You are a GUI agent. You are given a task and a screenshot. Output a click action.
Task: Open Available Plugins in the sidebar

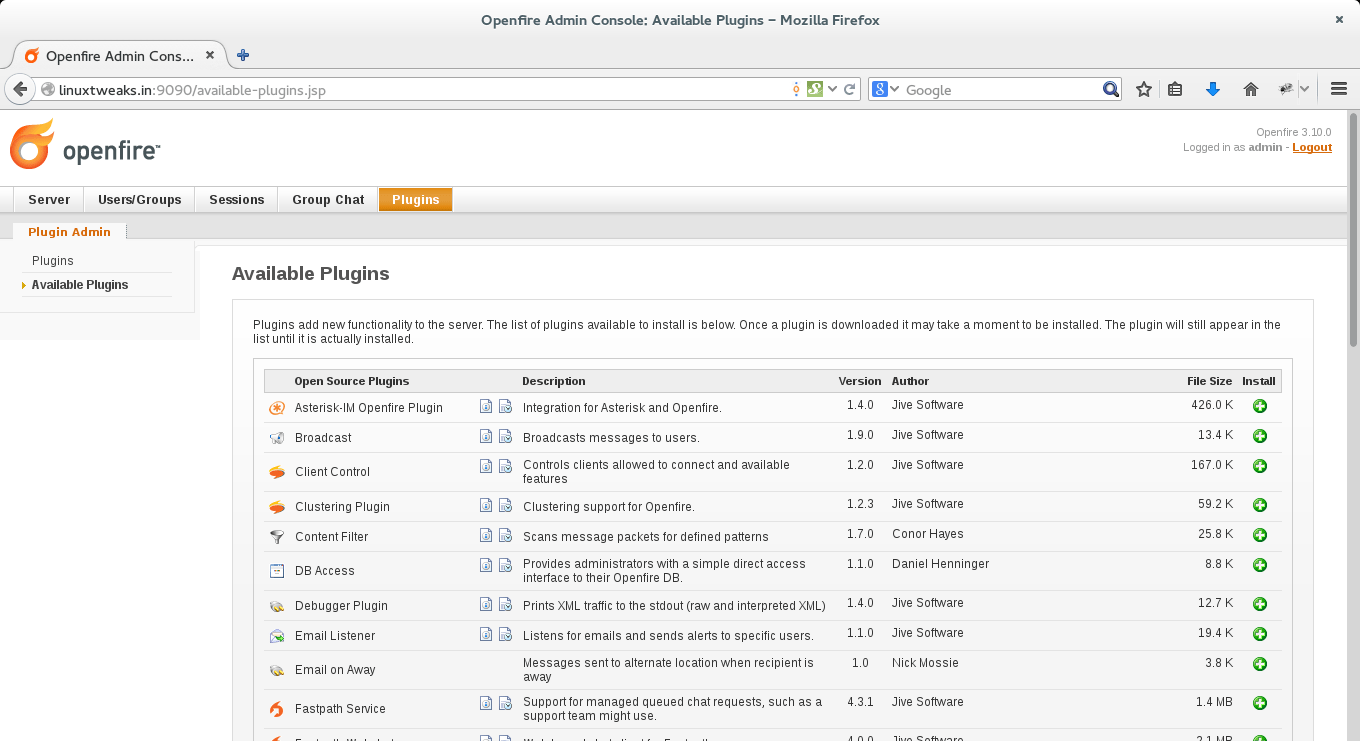tap(80, 285)
